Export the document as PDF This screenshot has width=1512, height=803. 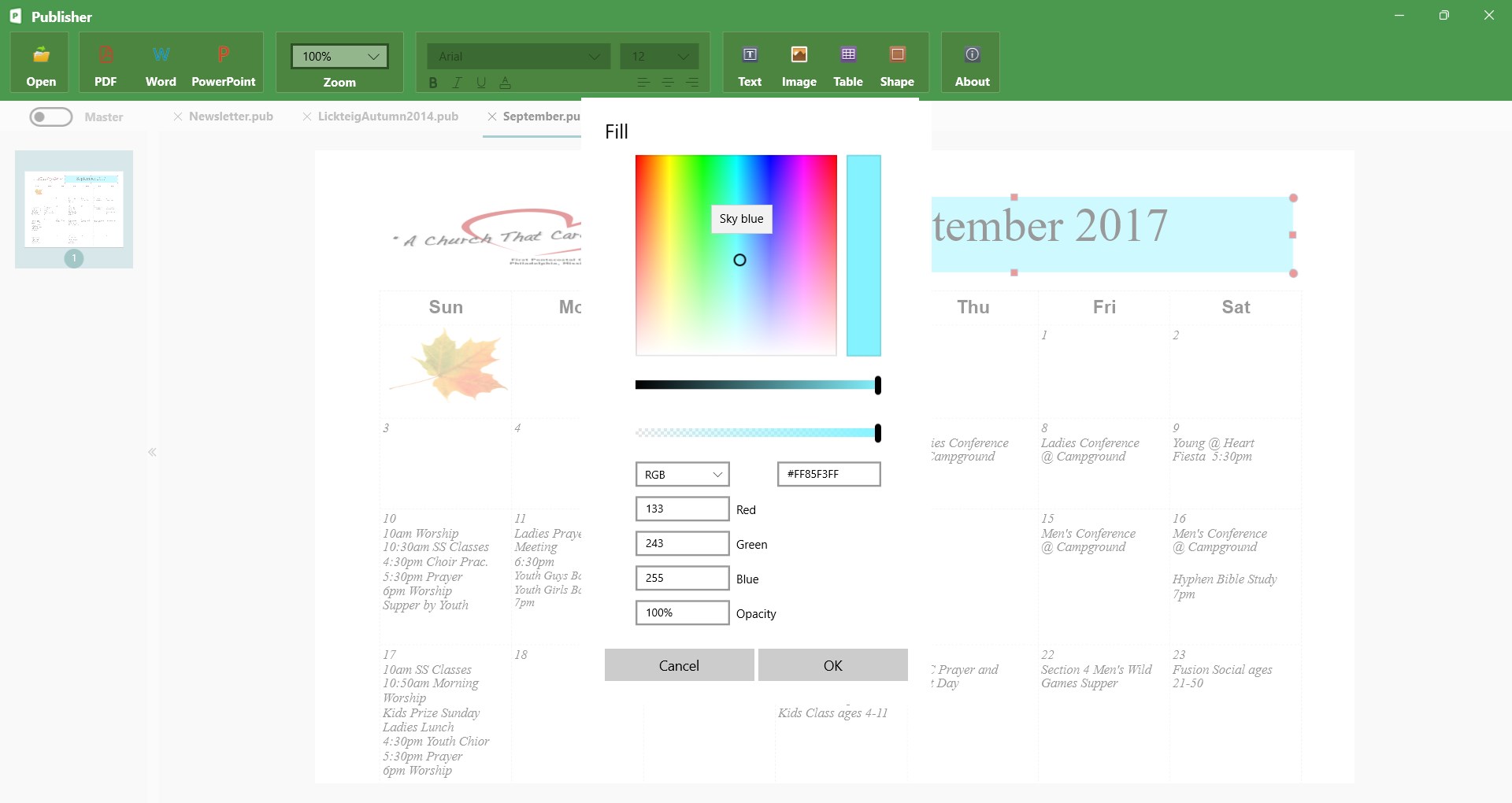[x=106, y=62]
